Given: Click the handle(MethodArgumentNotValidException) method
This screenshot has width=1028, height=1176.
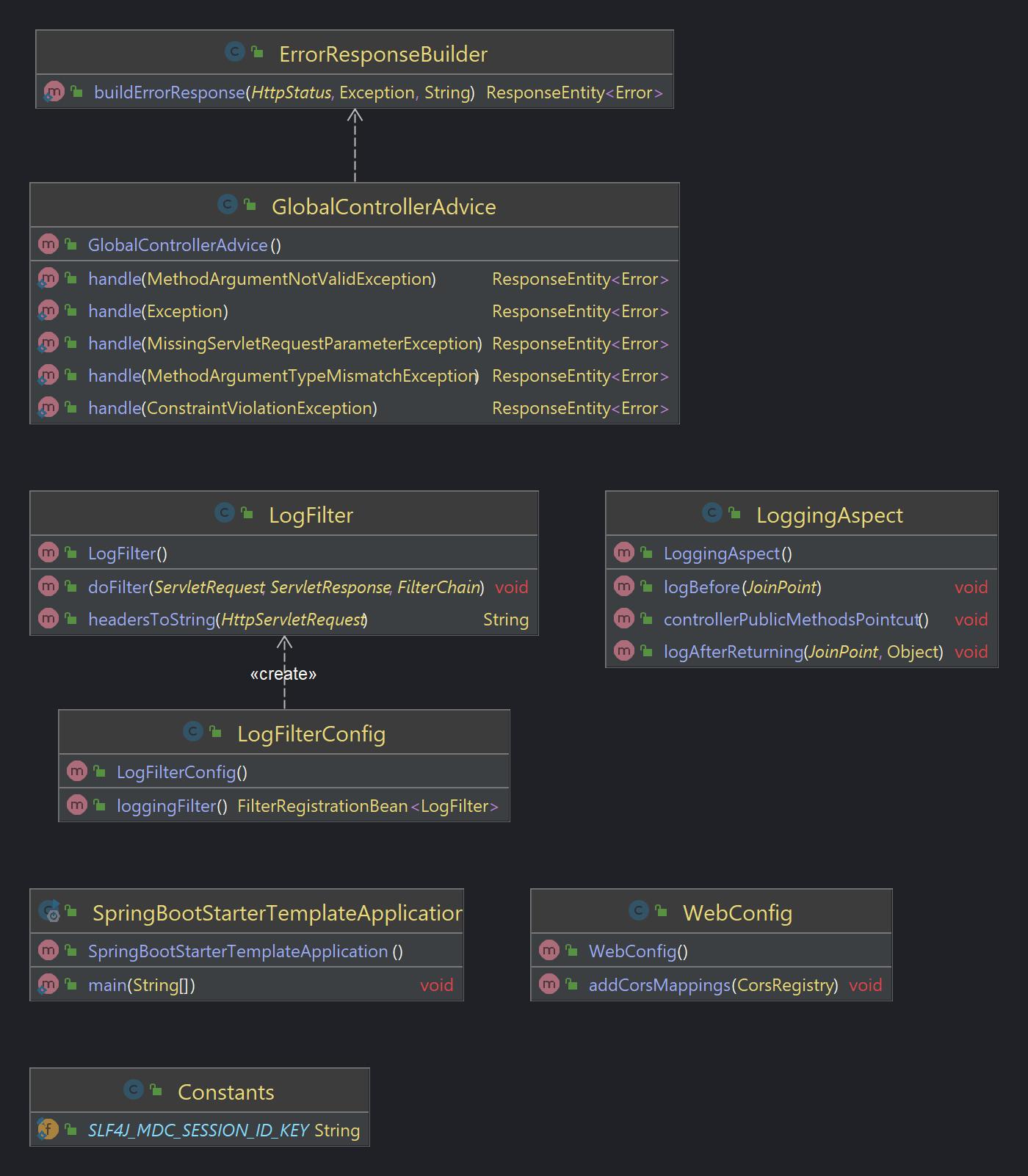Looking at the screenshot, I should [x=262, y=279].
